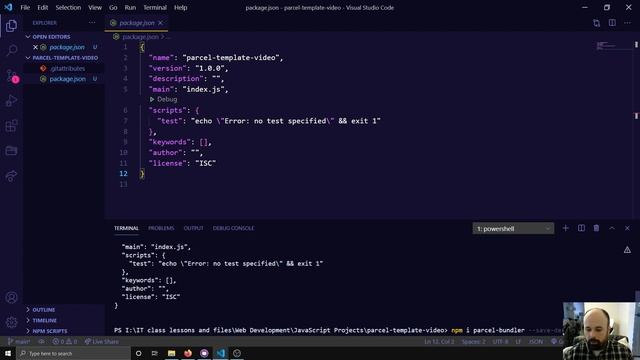The width and height of the screenshot is (640, 360).
Task: Open editor More Actions ellipsis menu
Action: pyautogui.click(x=627, y=23)
